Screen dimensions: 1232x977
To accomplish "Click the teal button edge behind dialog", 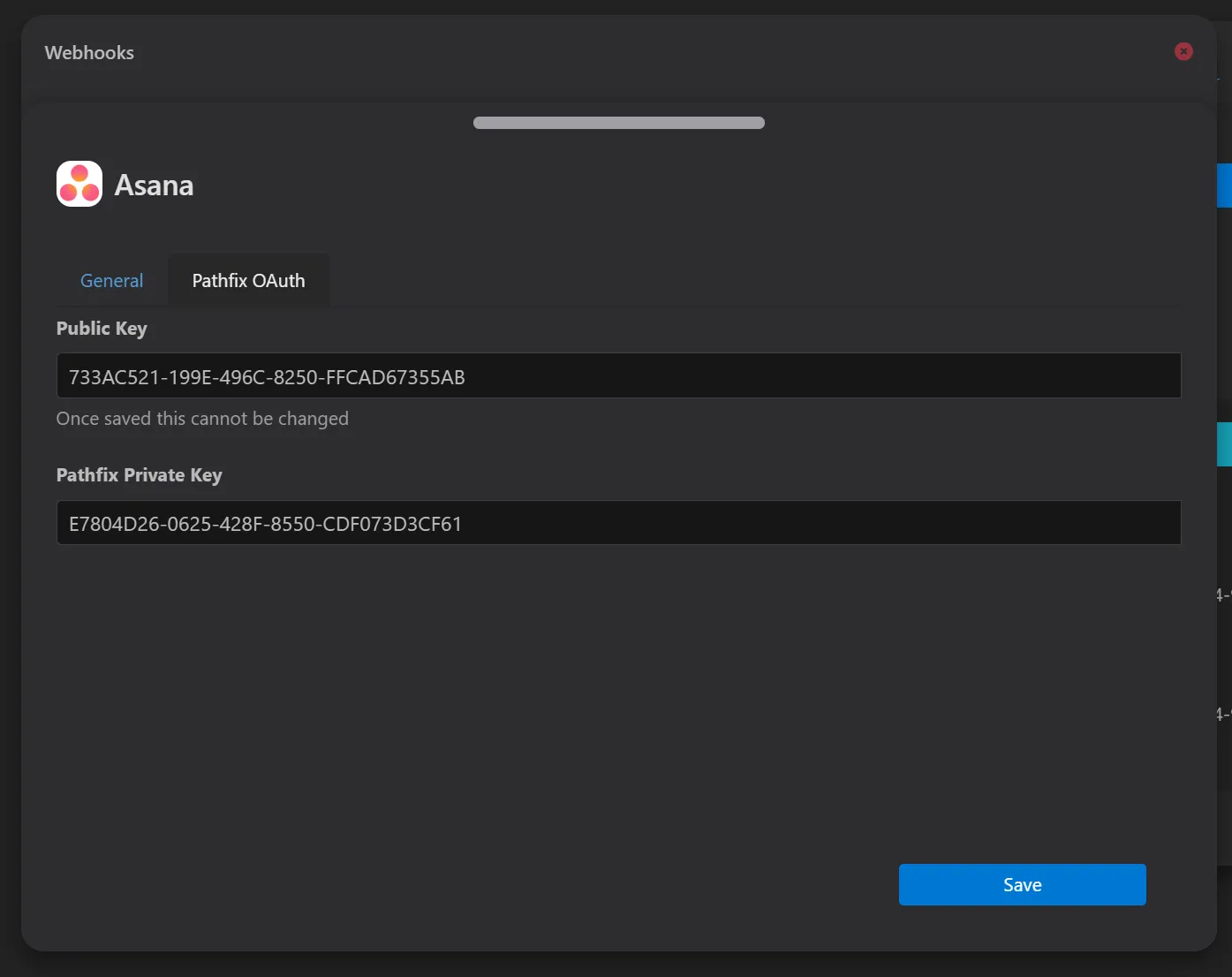I will 1224,444.
